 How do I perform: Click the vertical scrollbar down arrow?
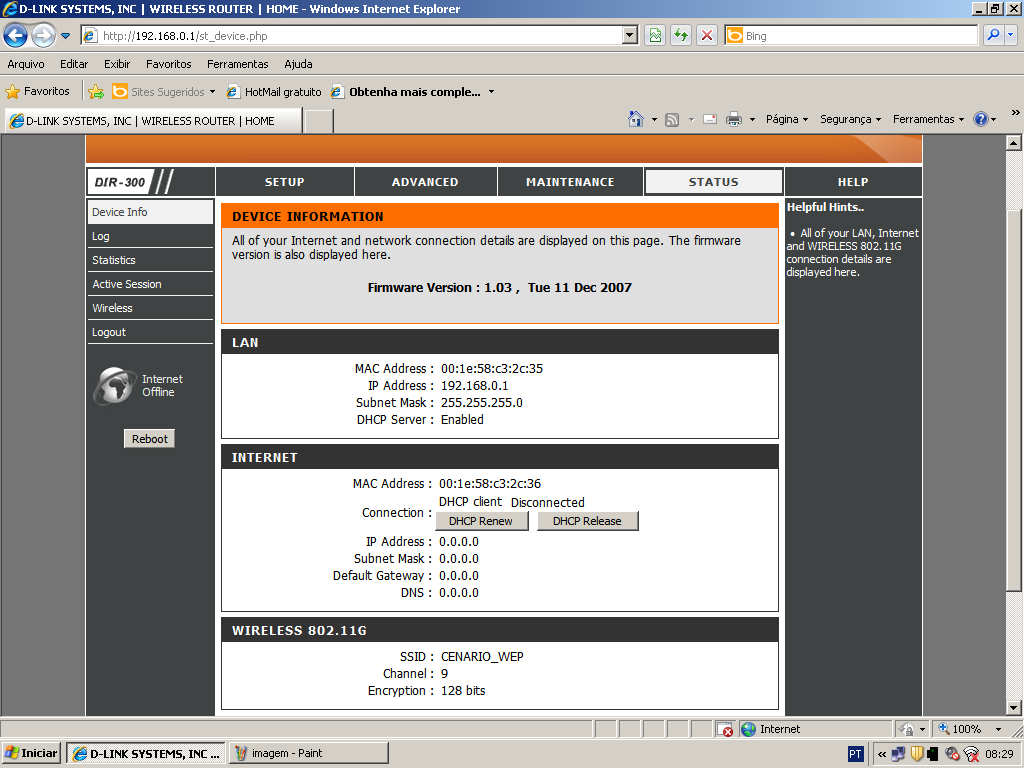(x=1014, y=707)
